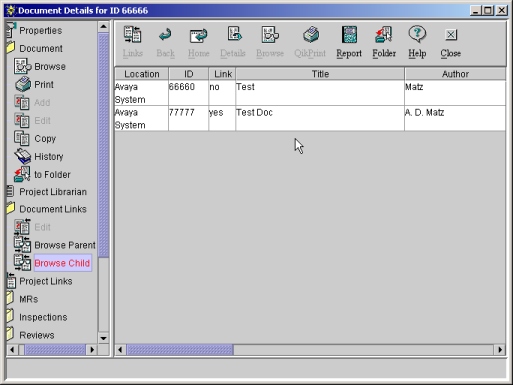Open Help from the toolbar
This screenshot has width=513, height=385.
tap(417, 34)
